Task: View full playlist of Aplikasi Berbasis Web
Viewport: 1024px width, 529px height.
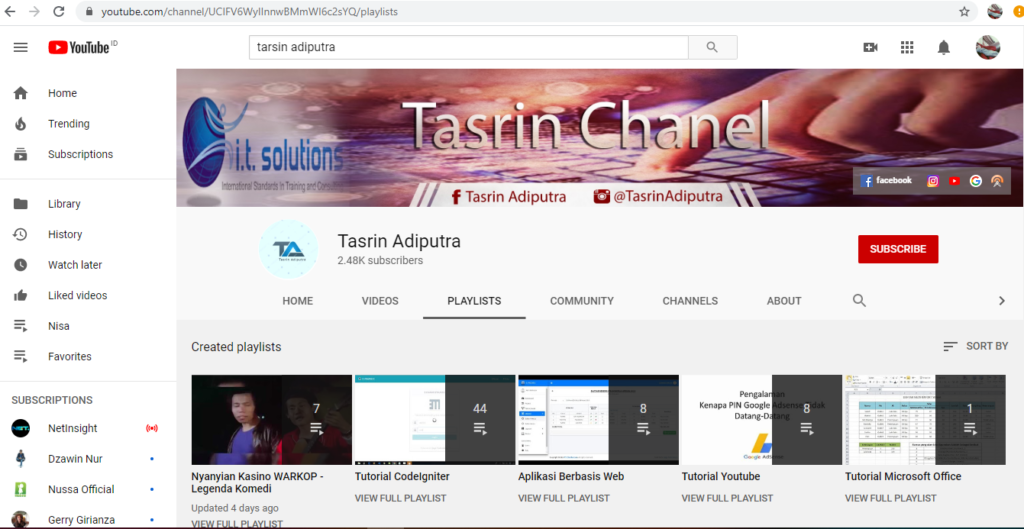Action: 564,498
